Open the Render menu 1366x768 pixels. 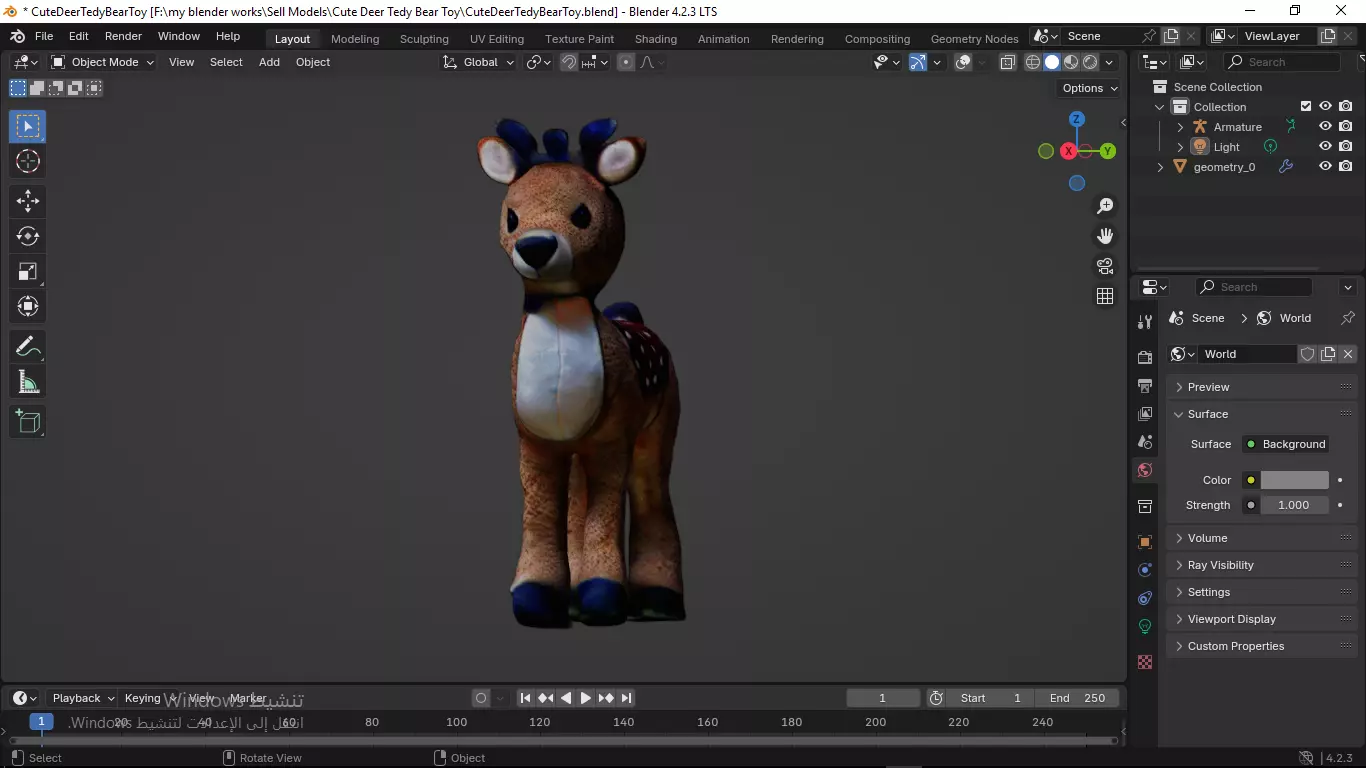point(123,36)
